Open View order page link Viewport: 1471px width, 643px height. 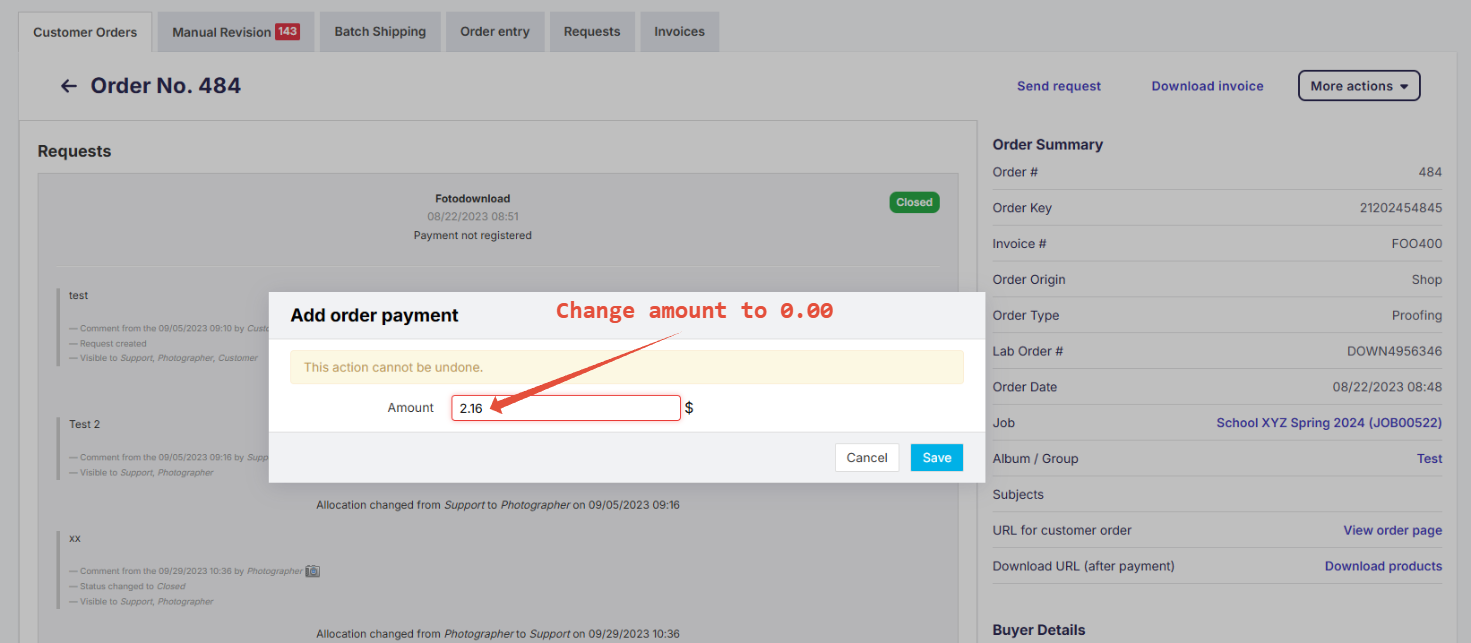1392,530
